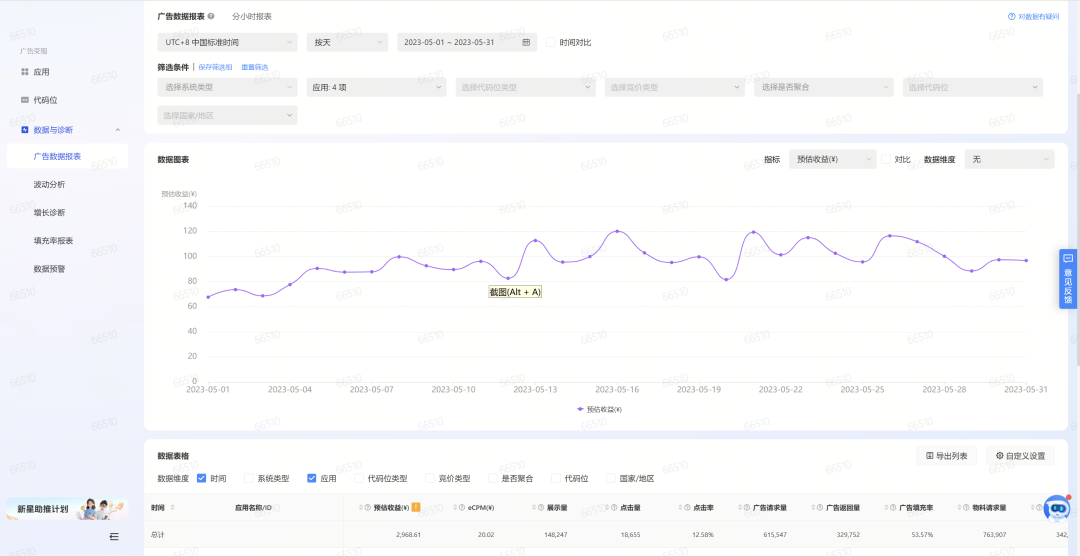
Task: Toggle the 预估收益(¥) chart legend marker
Action: (581, 409)
